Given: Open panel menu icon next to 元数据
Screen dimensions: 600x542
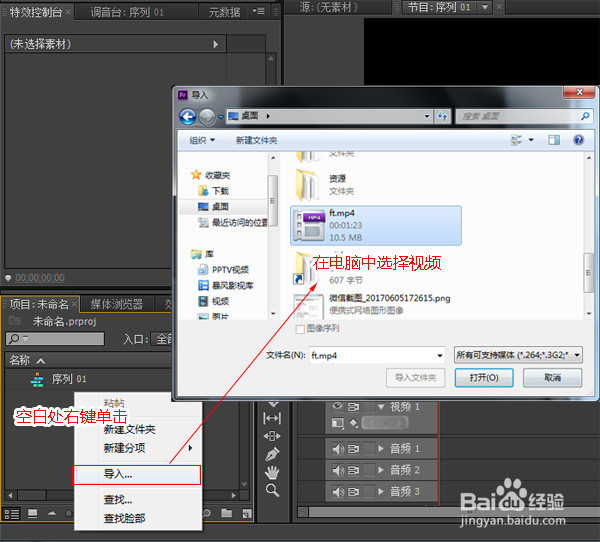Looking at the screenshot, I should [258, 11].
